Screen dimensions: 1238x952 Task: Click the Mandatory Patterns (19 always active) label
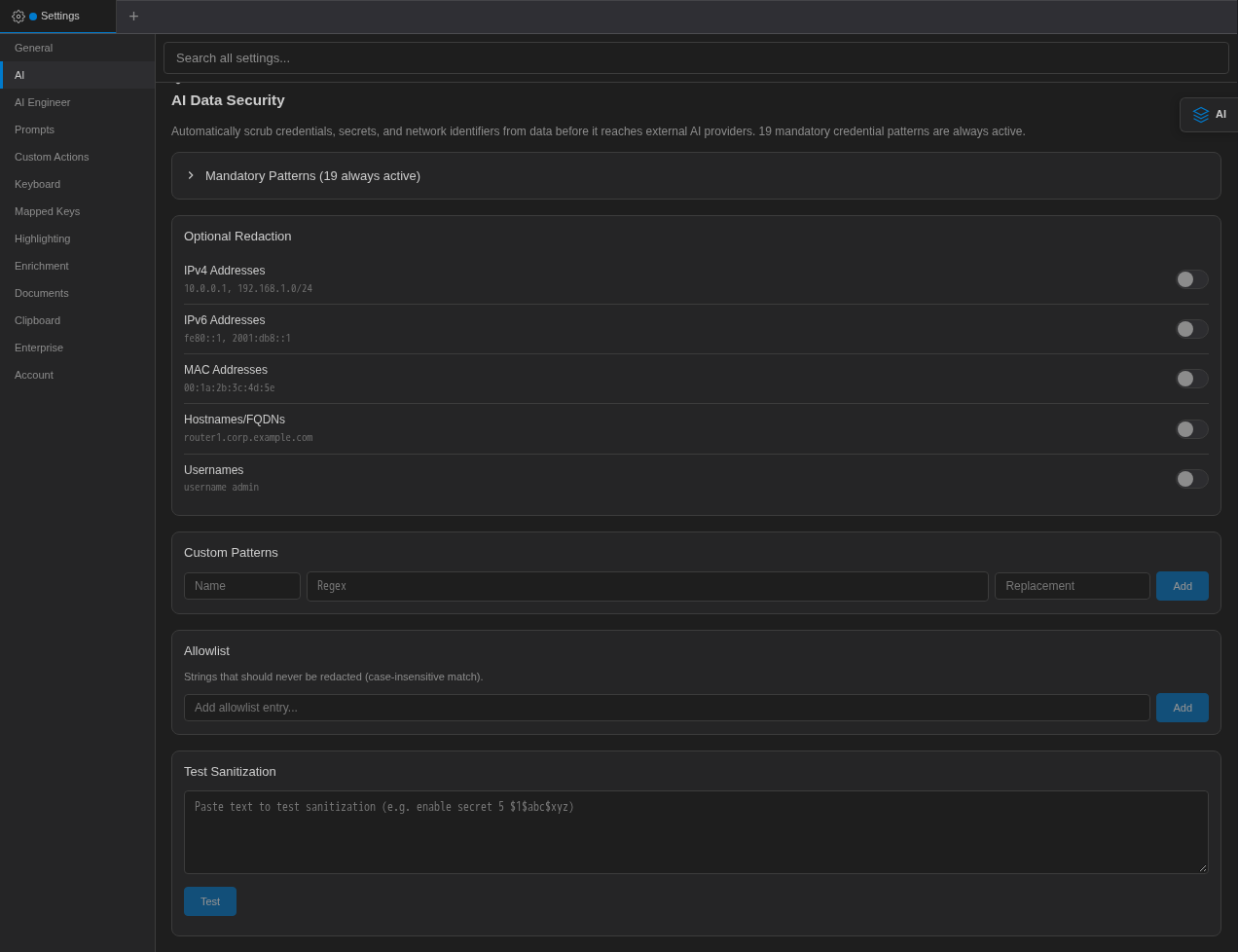(x=312, y=176)
